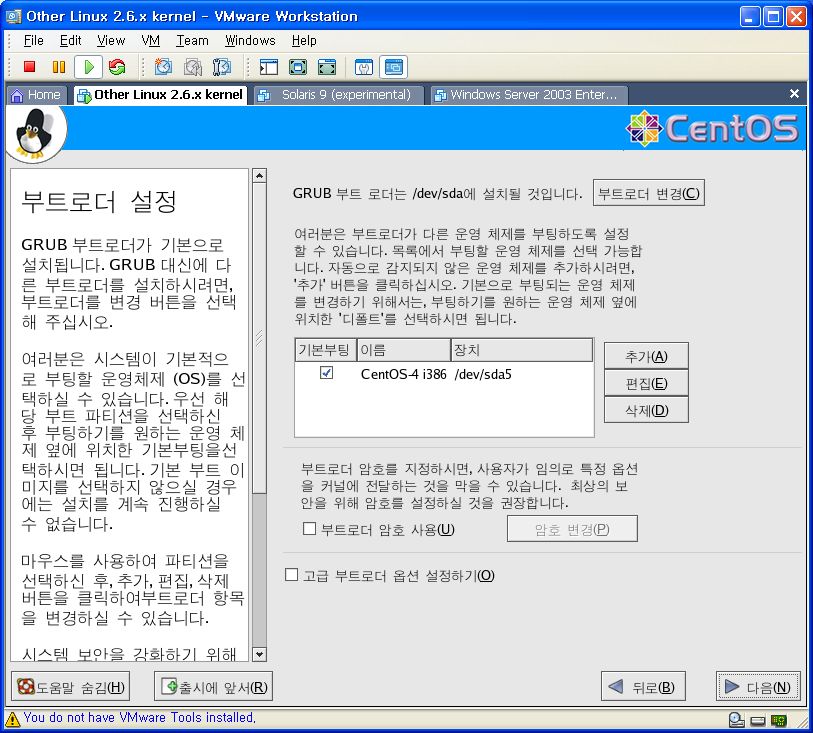Click the green Power On play icon

[x=89, y=67]
